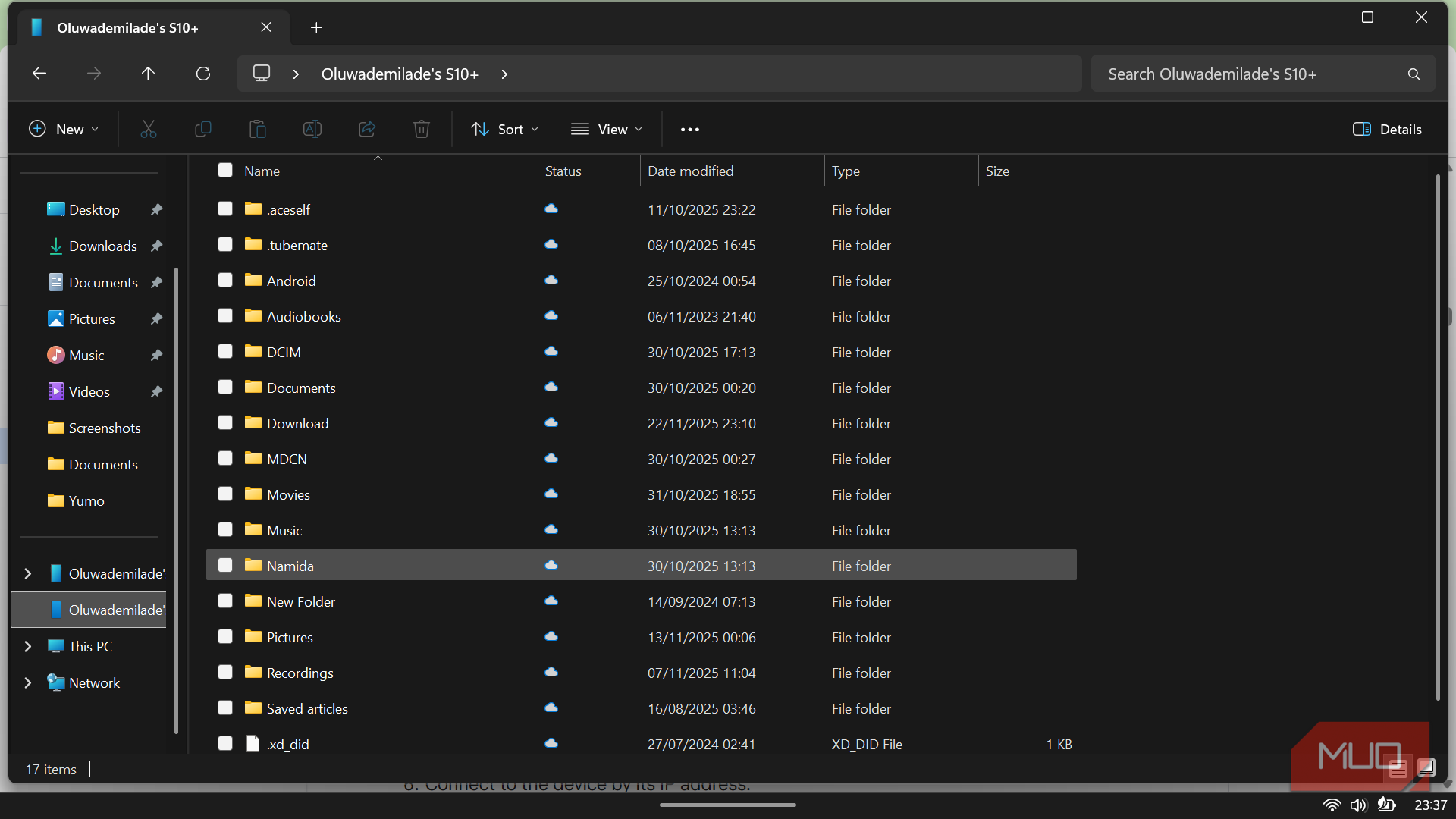The width and height of the screenshot is (1456, 819).
Task: Expand Network in navigation pane
Action: pyautogui.click(x=28, y=683)
